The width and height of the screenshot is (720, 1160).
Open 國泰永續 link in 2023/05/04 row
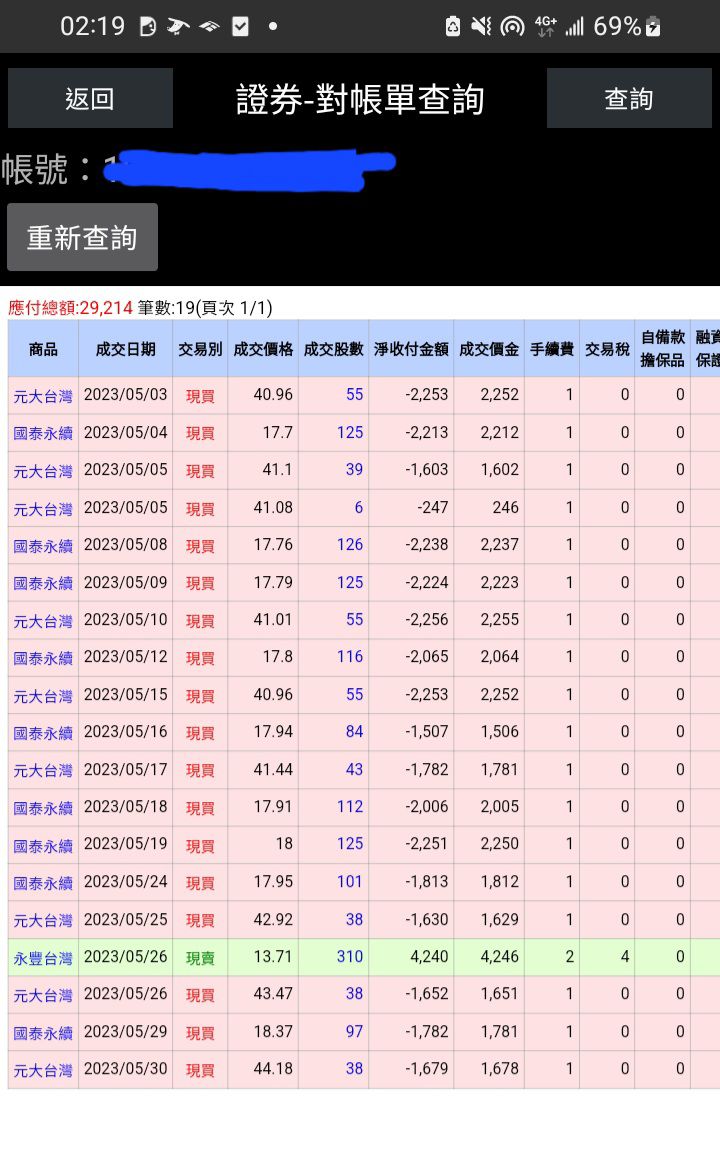(x=43, y=434)
